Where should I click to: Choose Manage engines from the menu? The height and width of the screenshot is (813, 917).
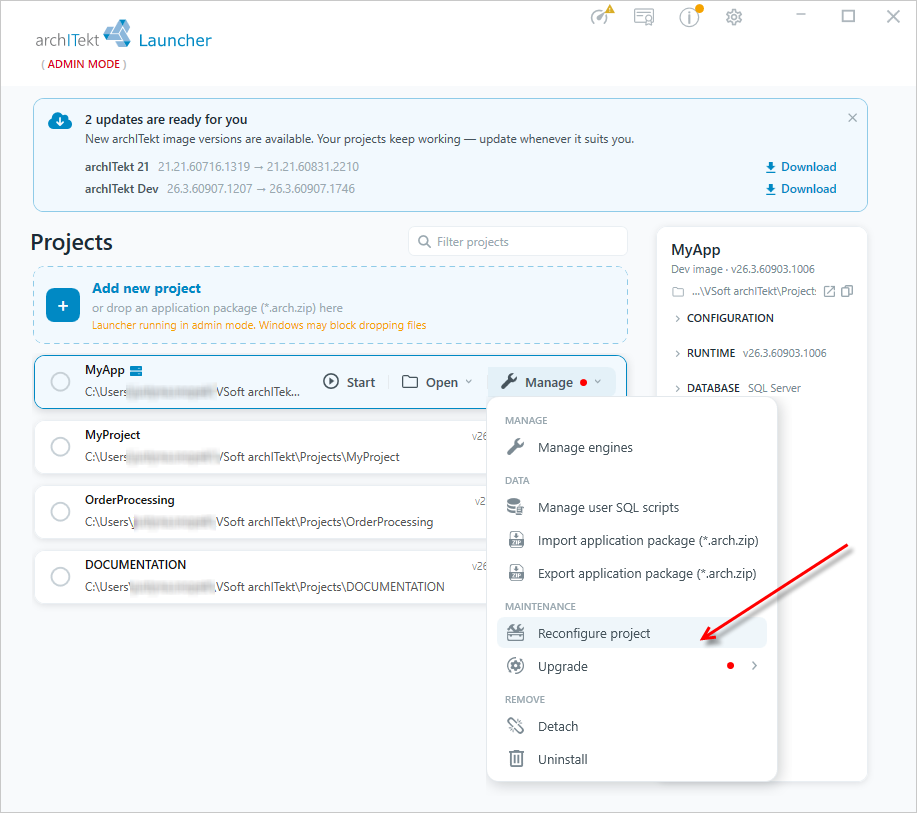[632, 447]
